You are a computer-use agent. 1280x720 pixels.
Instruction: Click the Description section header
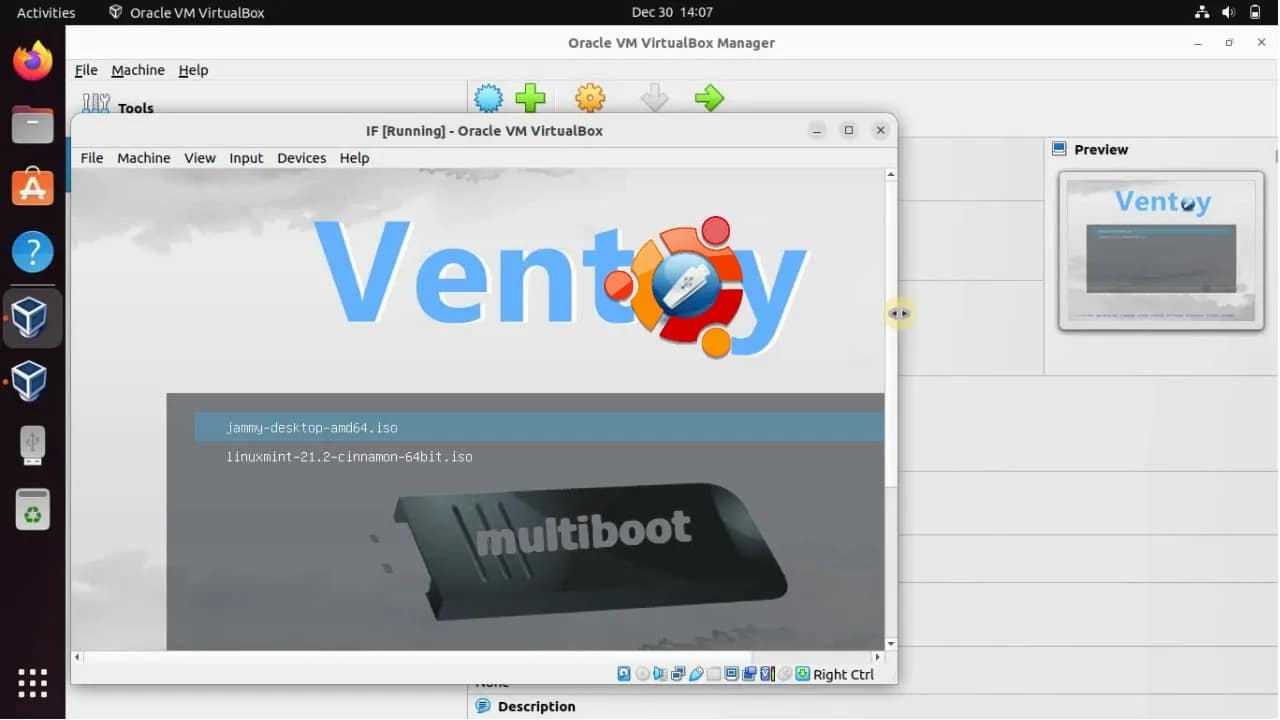[536, 706]
